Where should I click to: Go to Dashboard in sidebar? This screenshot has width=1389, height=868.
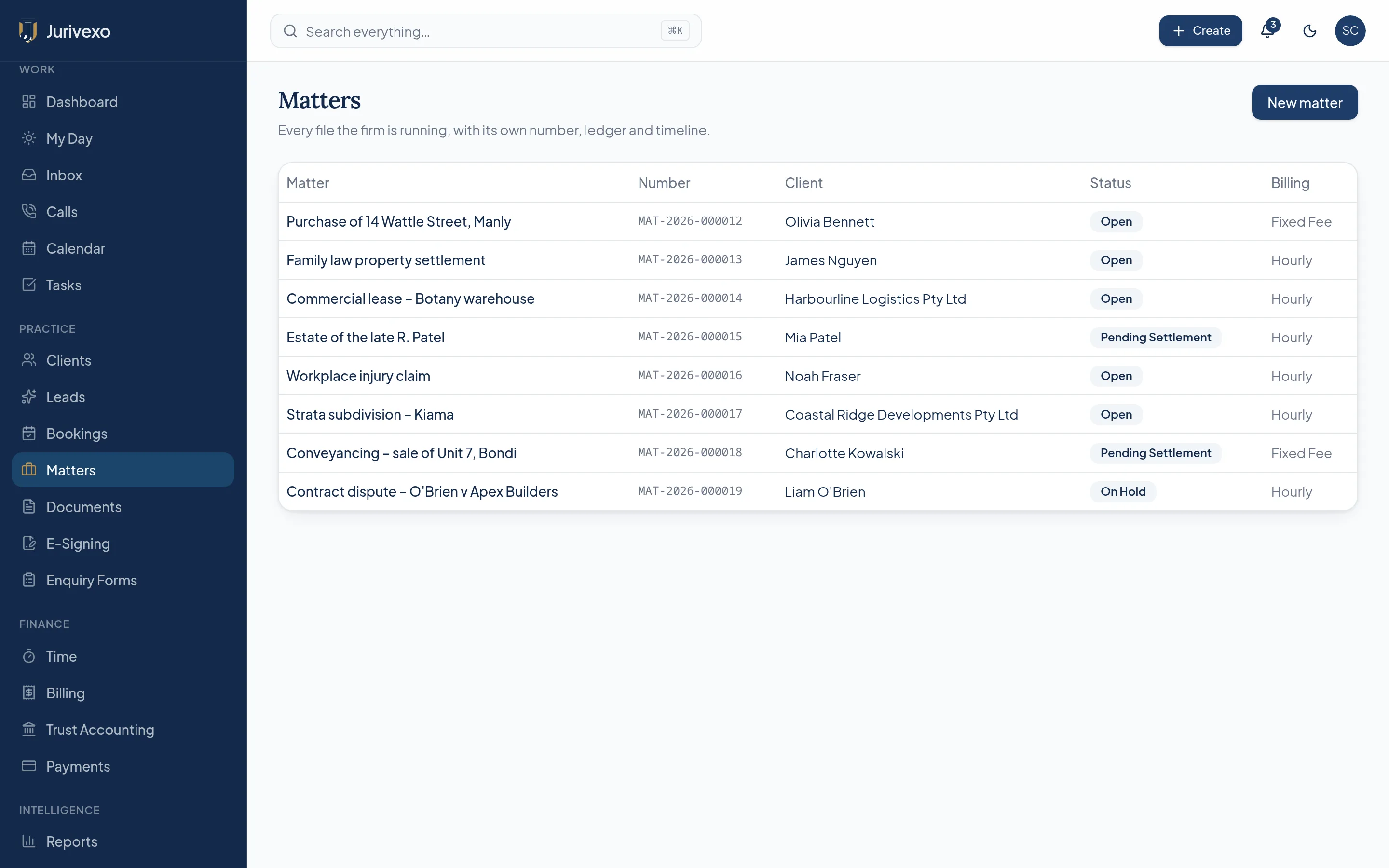coord(123,102)
